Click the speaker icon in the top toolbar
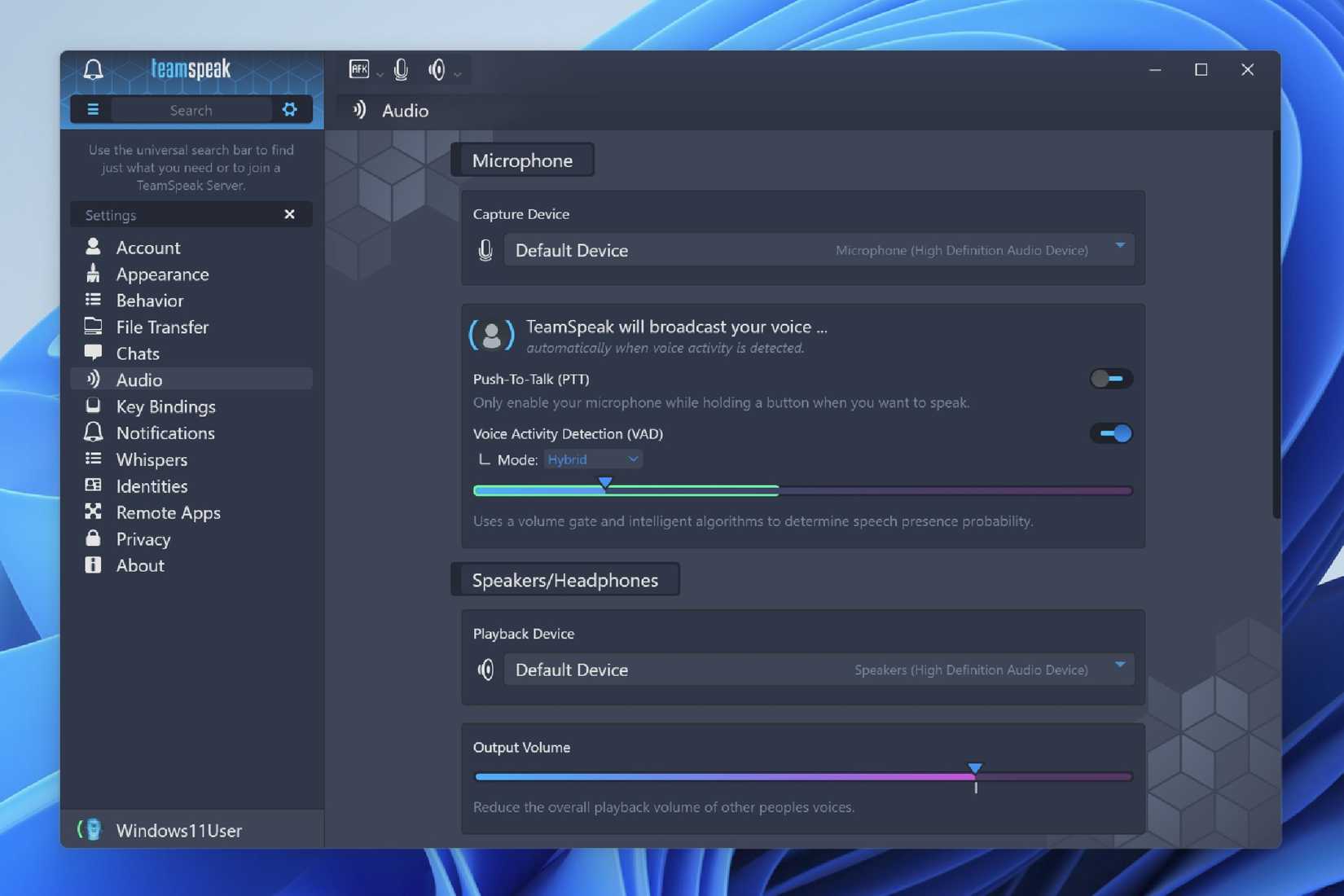 click(437, 69)
